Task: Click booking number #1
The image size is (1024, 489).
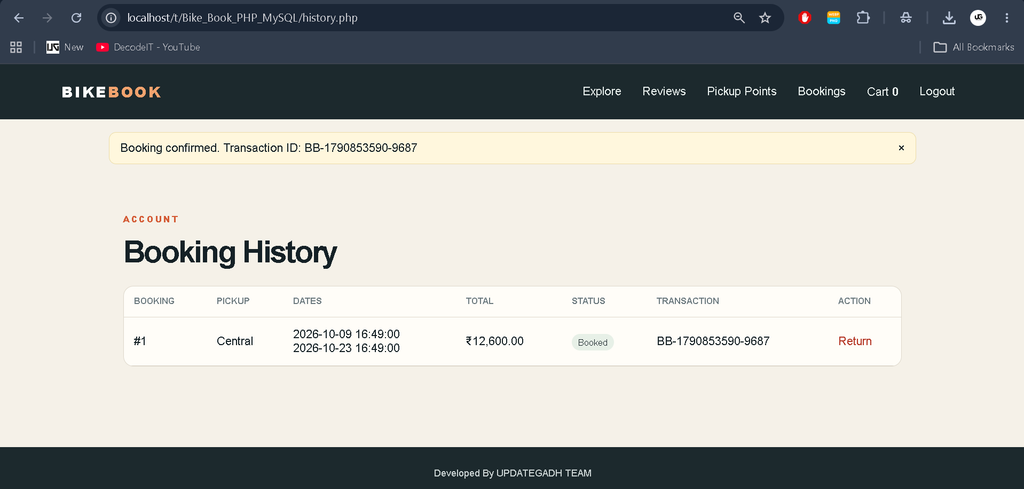Action: (140, 341)
